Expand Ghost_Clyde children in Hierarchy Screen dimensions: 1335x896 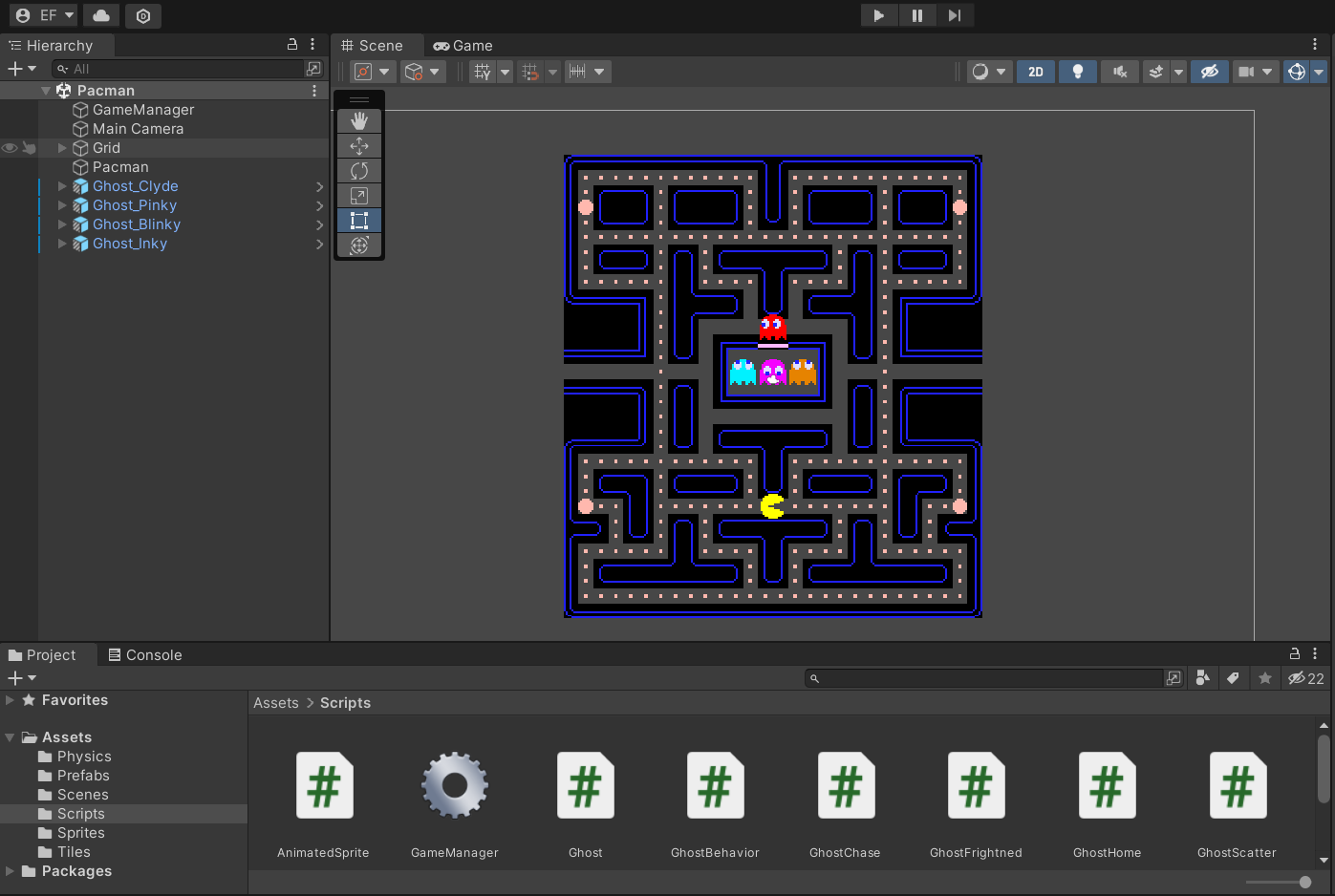point(62,186)
